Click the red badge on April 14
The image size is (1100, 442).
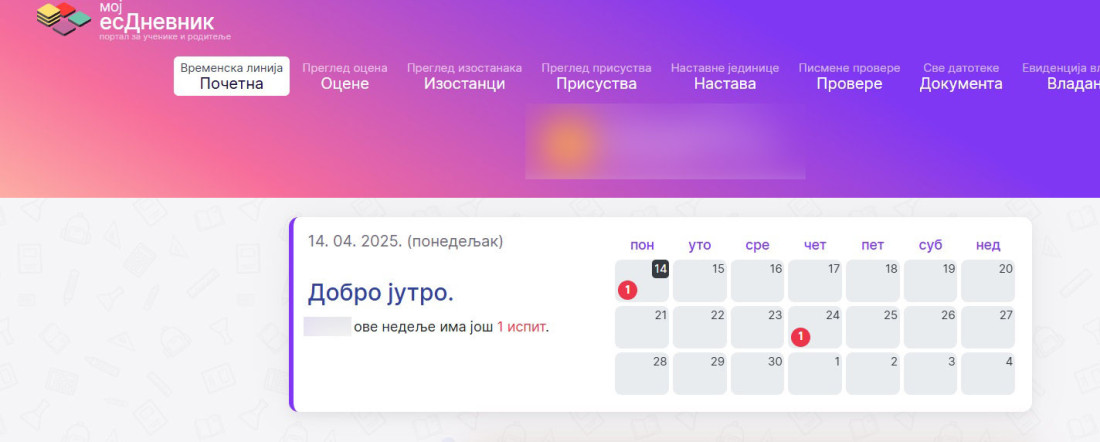627,290
